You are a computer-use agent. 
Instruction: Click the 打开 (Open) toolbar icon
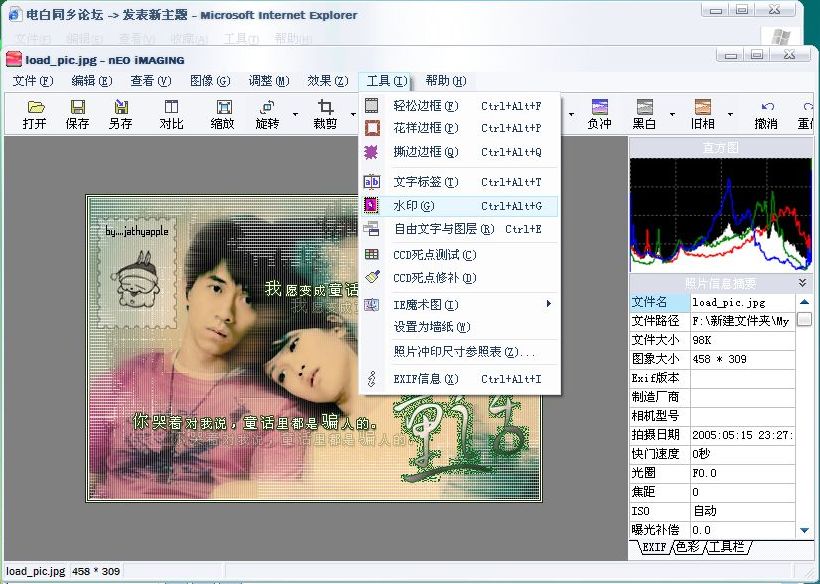click(35, 113)
